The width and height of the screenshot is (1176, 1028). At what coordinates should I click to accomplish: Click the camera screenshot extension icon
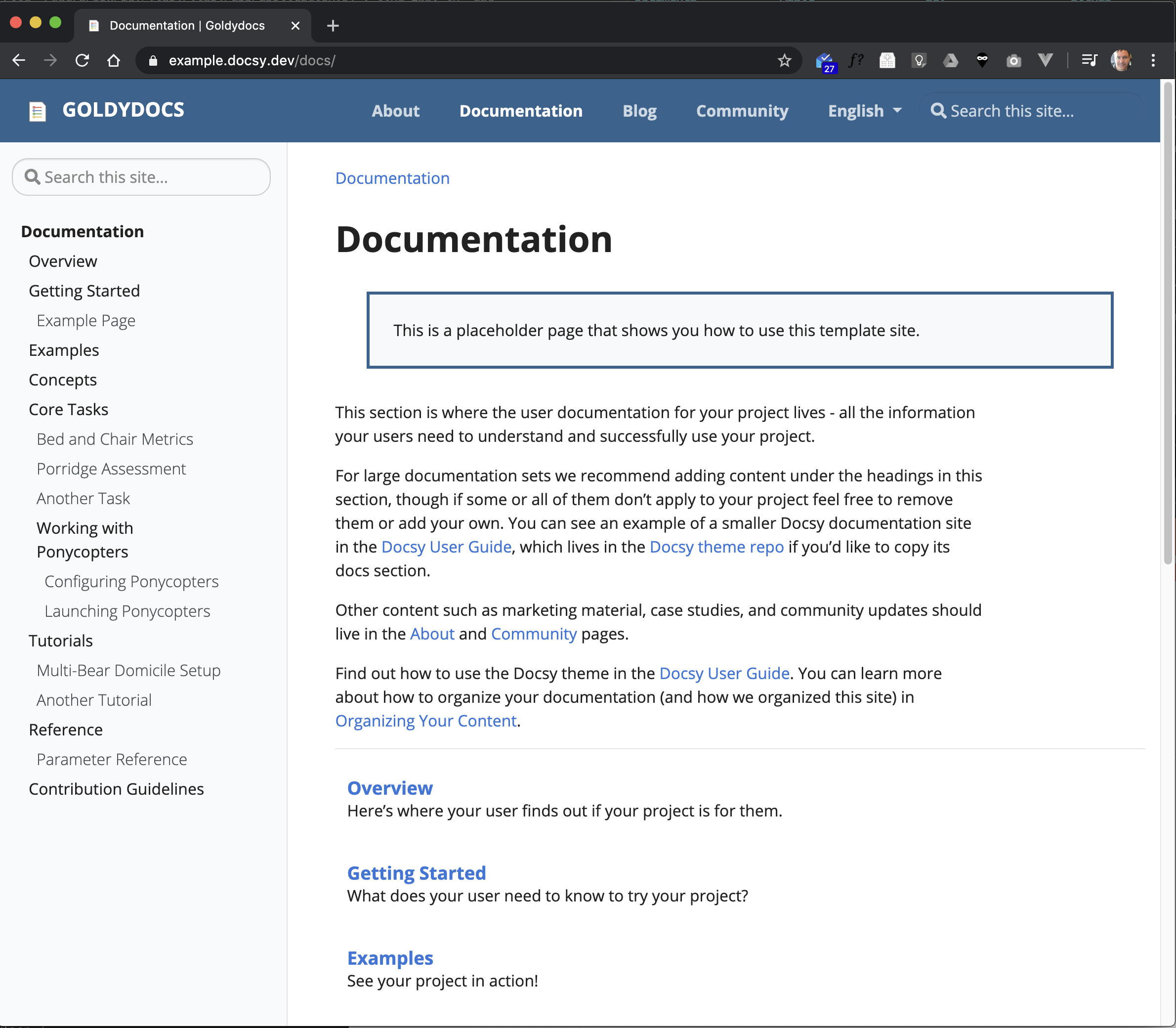coord(1014,60)
